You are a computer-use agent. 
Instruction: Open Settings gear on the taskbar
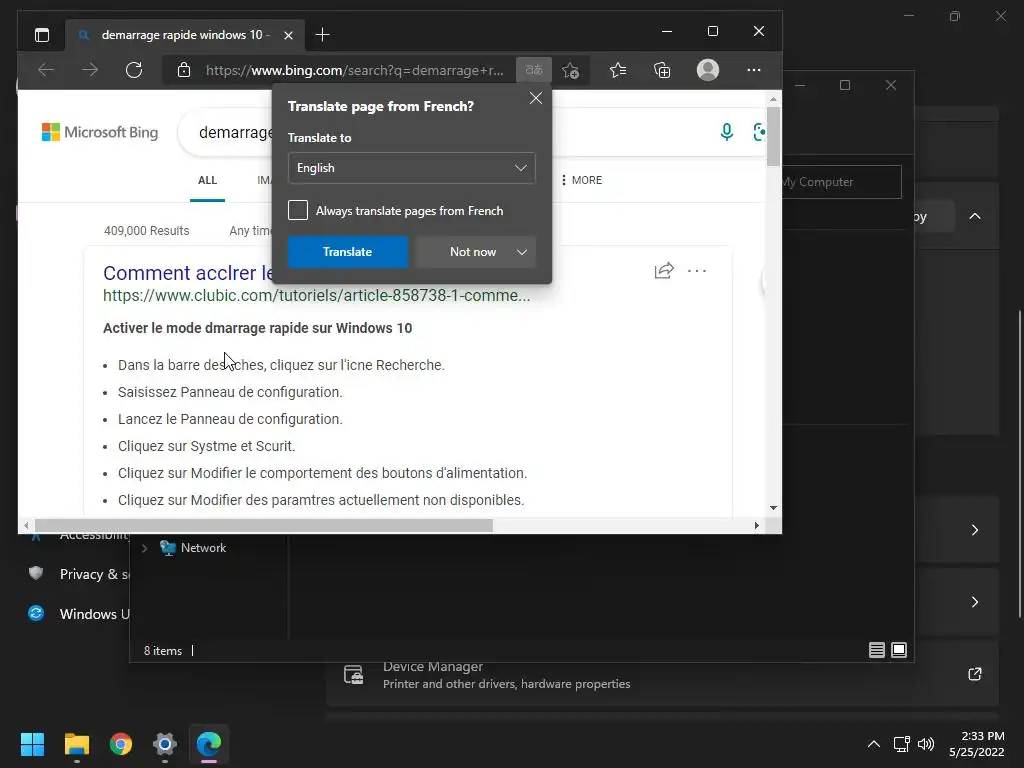tap(165, 744)
